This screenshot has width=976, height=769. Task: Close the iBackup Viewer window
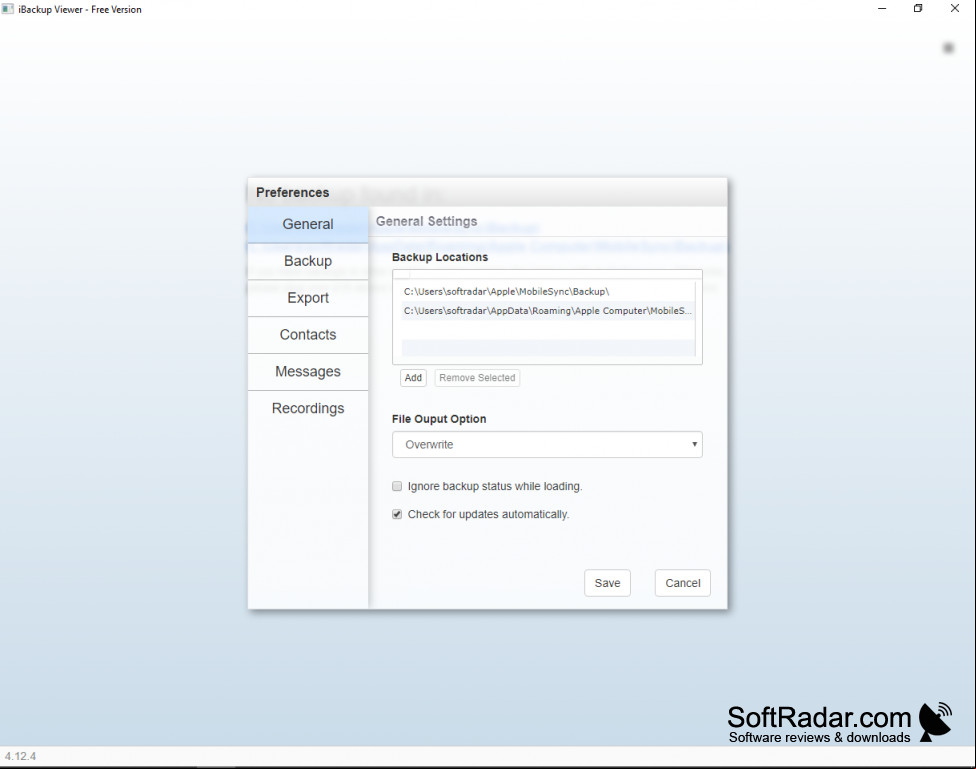[x=955, y=9]
